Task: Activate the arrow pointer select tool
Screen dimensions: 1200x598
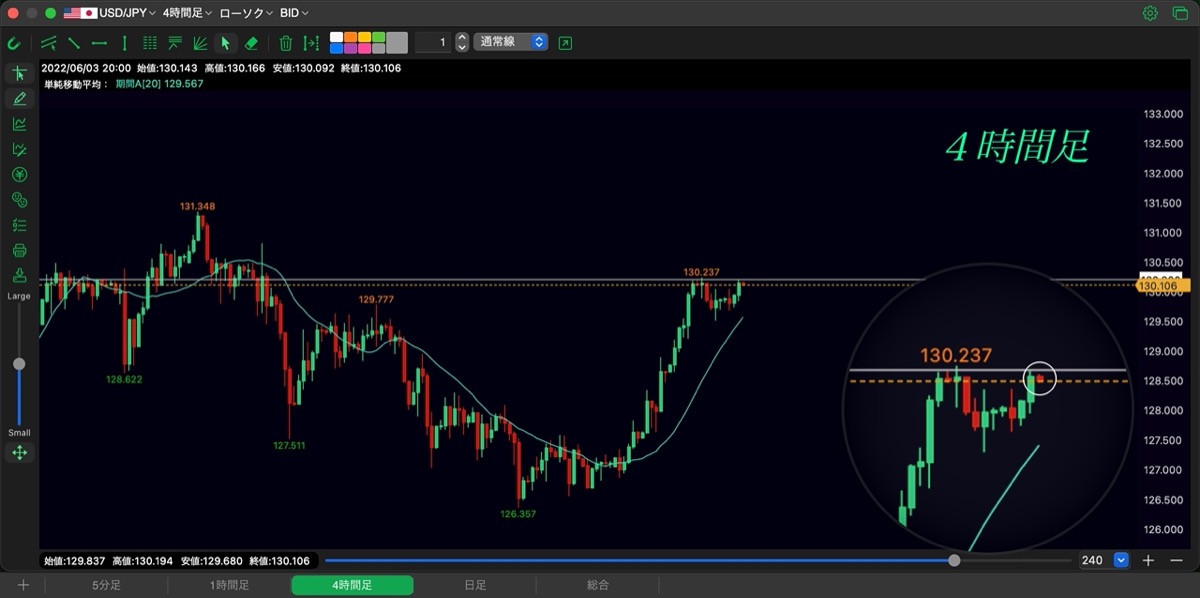Action: [x=225, y=43]
